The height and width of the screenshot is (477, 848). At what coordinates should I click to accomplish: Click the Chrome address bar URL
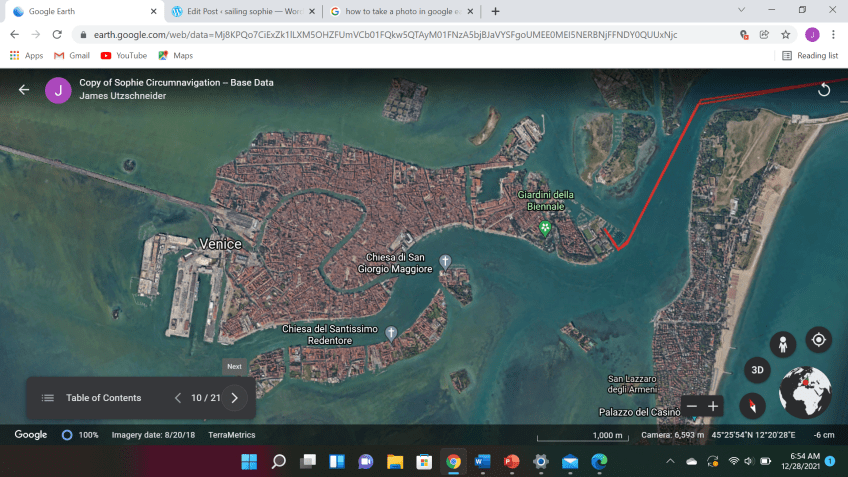[x=380, y=34]
